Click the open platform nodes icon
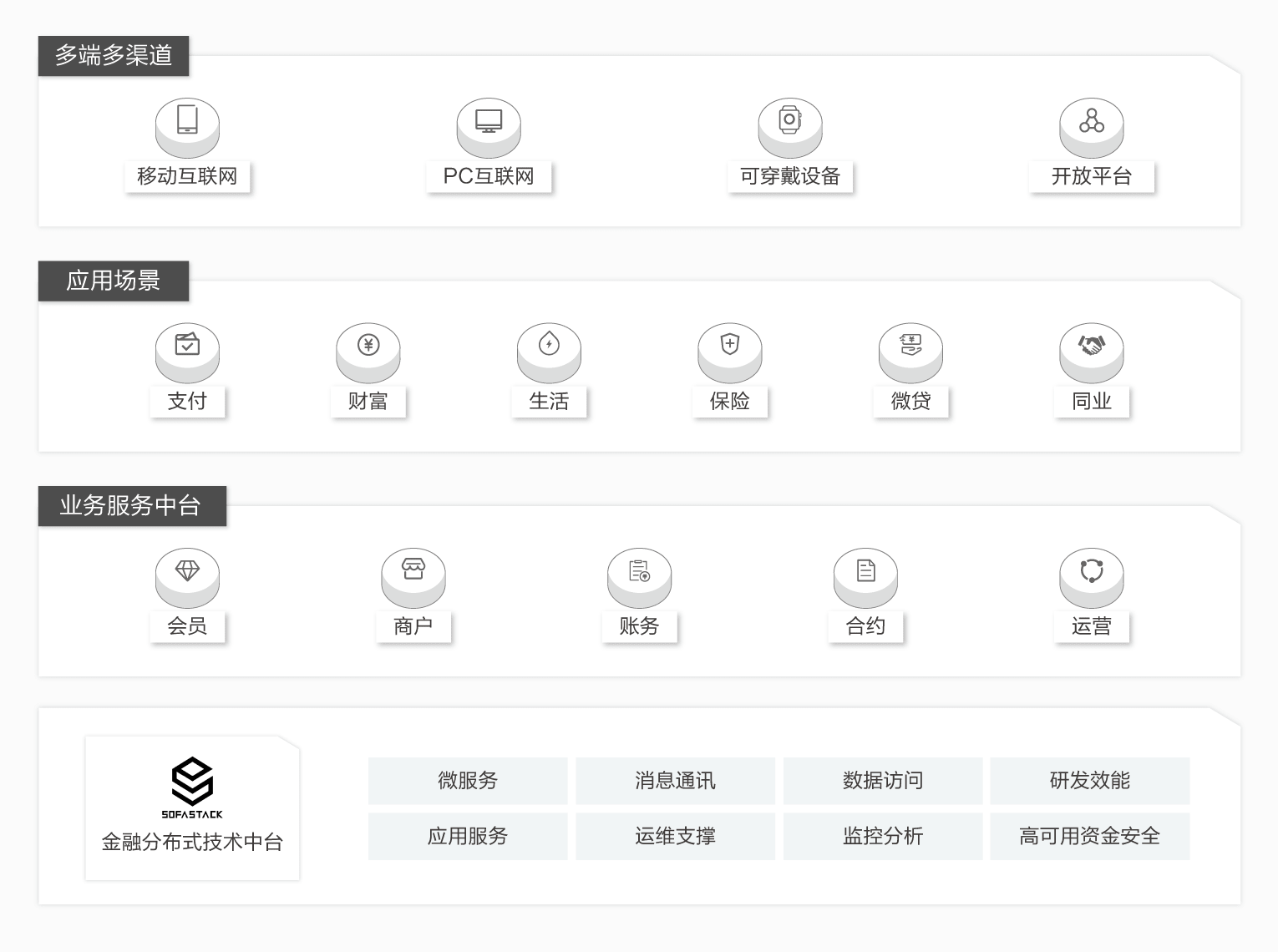The width and height of the screenshot is (1278, 952). pyautogui.click(x=1091, y=120)
